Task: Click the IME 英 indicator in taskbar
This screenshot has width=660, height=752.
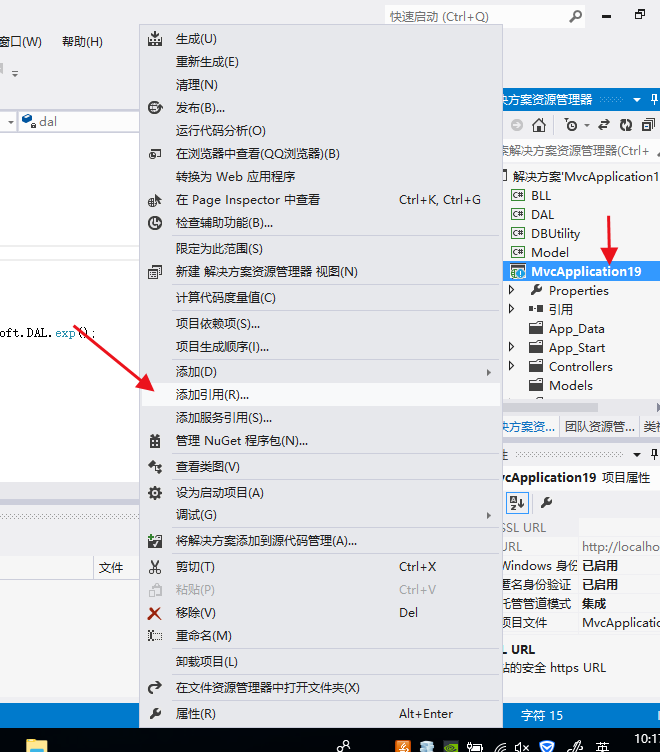Action: pyautogui.click(x=602, y=747)
